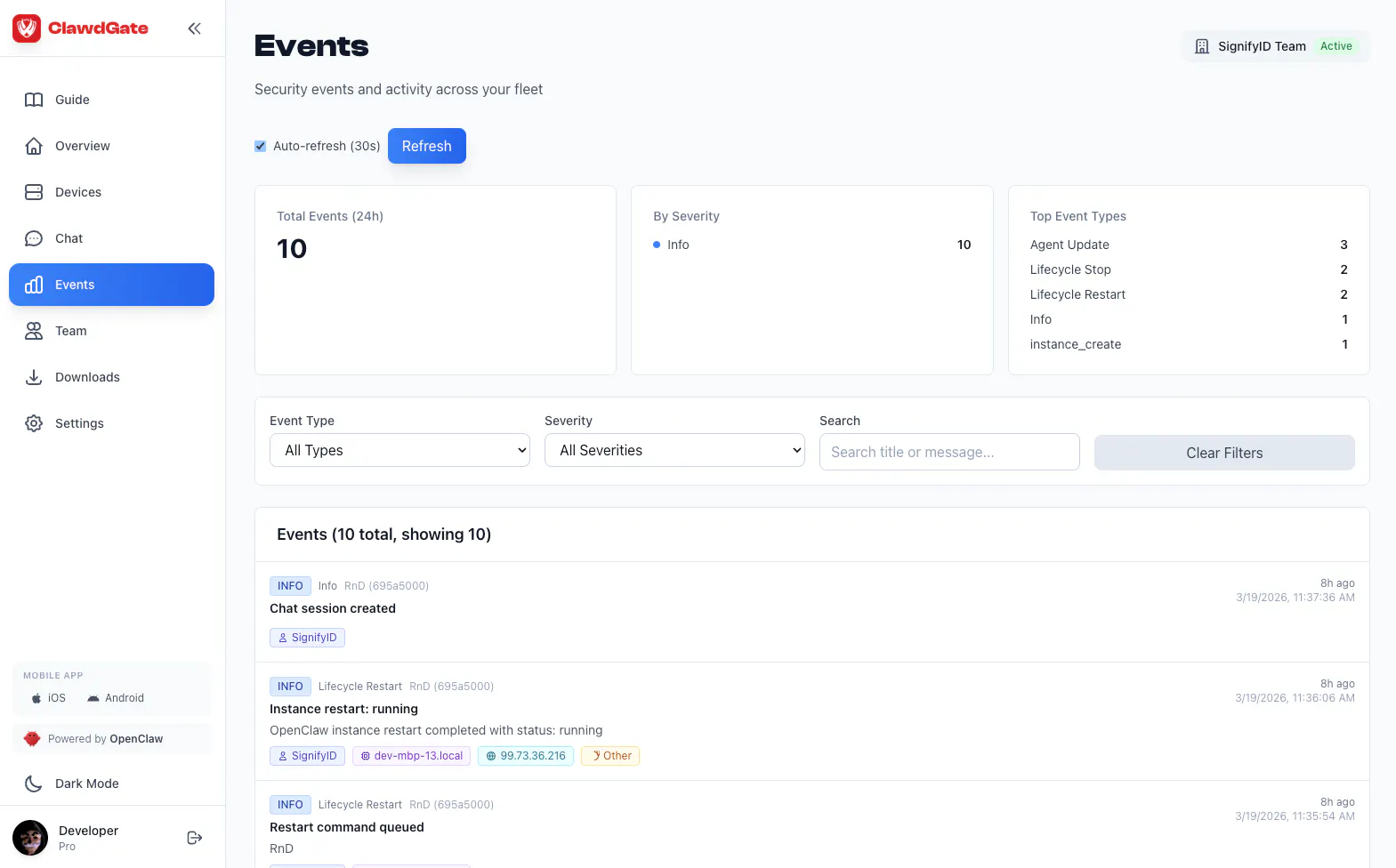Go to the Overview page

click(111, 146)
